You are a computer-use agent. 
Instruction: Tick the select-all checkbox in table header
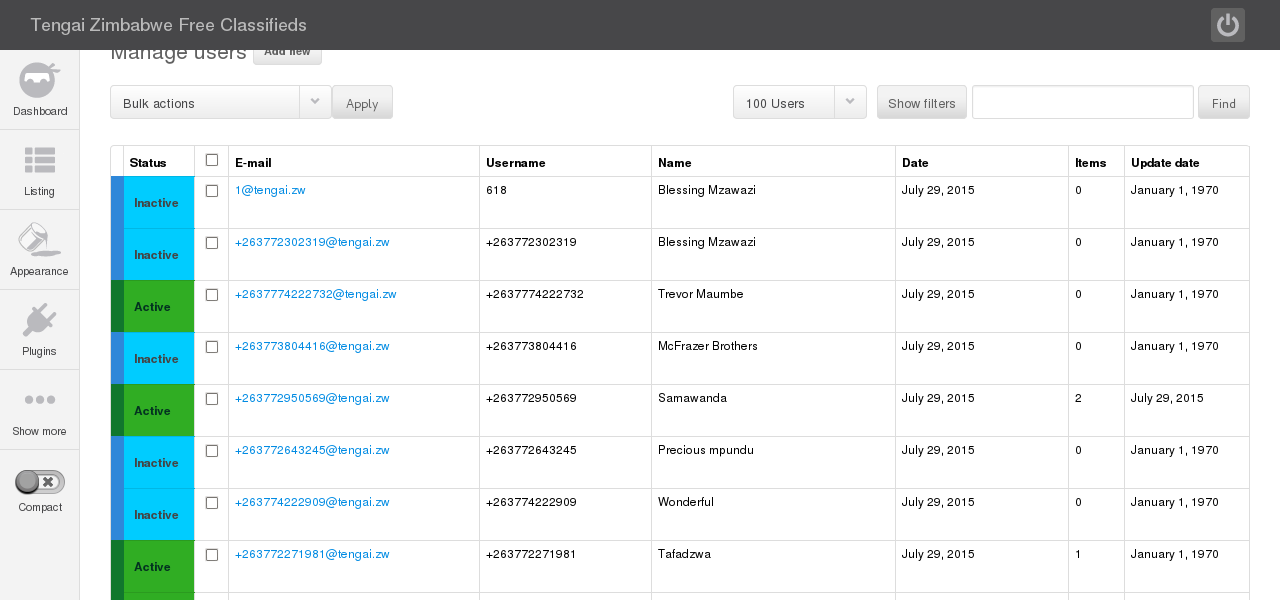[x=211, y=160]
